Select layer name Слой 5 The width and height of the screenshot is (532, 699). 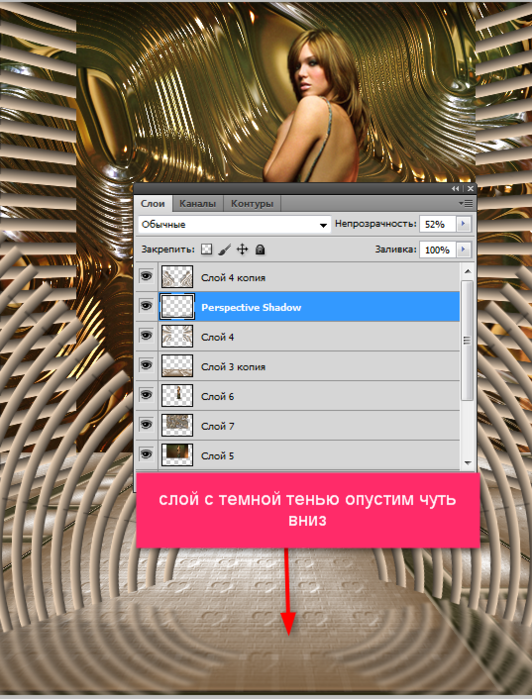[217, 456]
